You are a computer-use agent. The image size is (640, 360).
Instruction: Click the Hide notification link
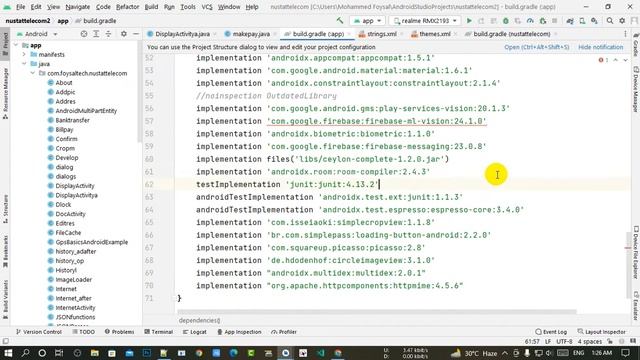pyautogui.click(x=600, y=47)
